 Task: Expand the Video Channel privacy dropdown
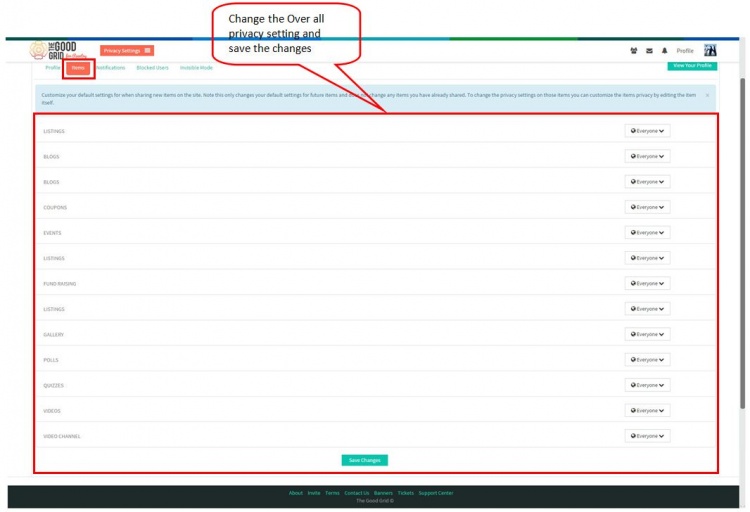(x=647, y=436)
